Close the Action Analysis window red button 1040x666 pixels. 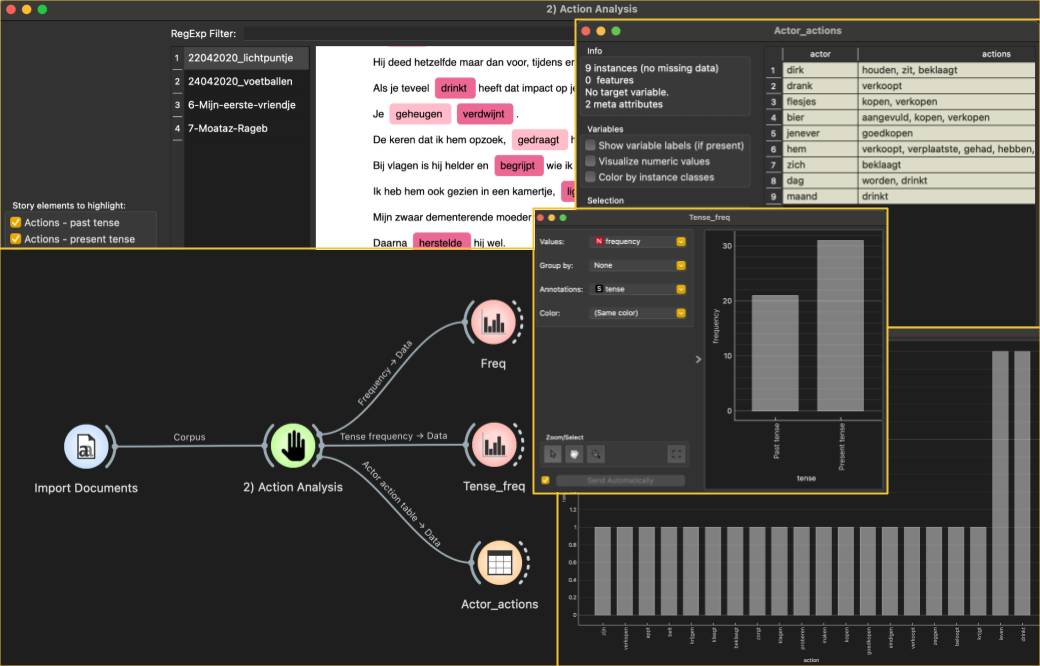coord(11,9)
